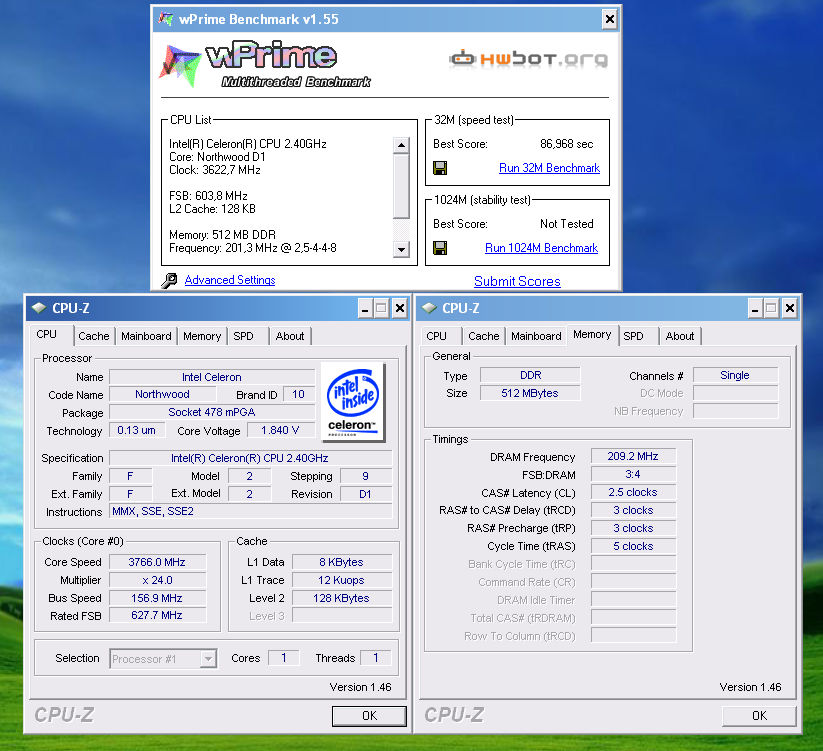The width and height of the screenshot is (823, 751).
Task: Minimize the left CPU-Z window
Action: (365, 309)
